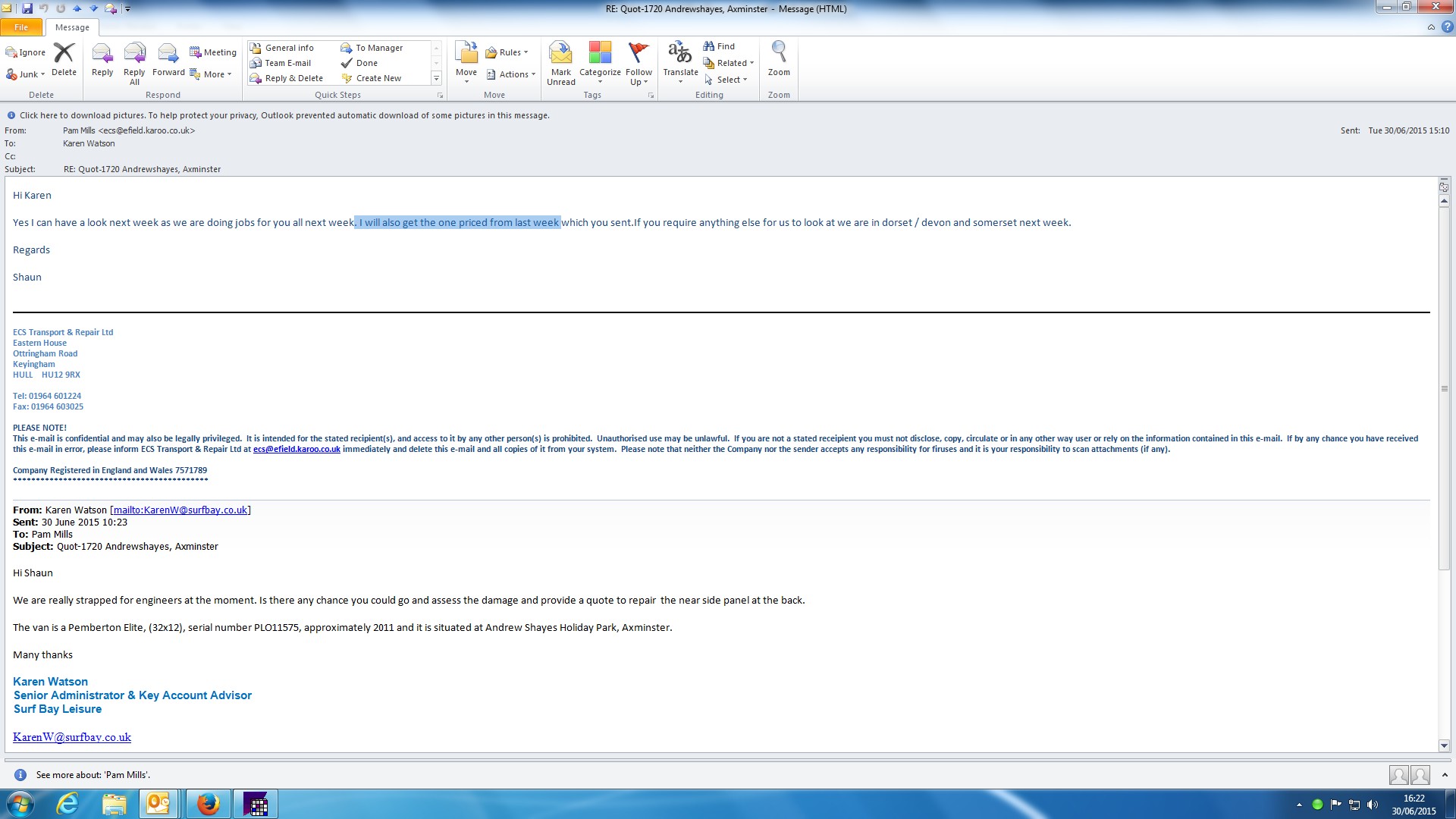
Task: Expand the People Pane chevron
Action: (x=1445, y=774)
